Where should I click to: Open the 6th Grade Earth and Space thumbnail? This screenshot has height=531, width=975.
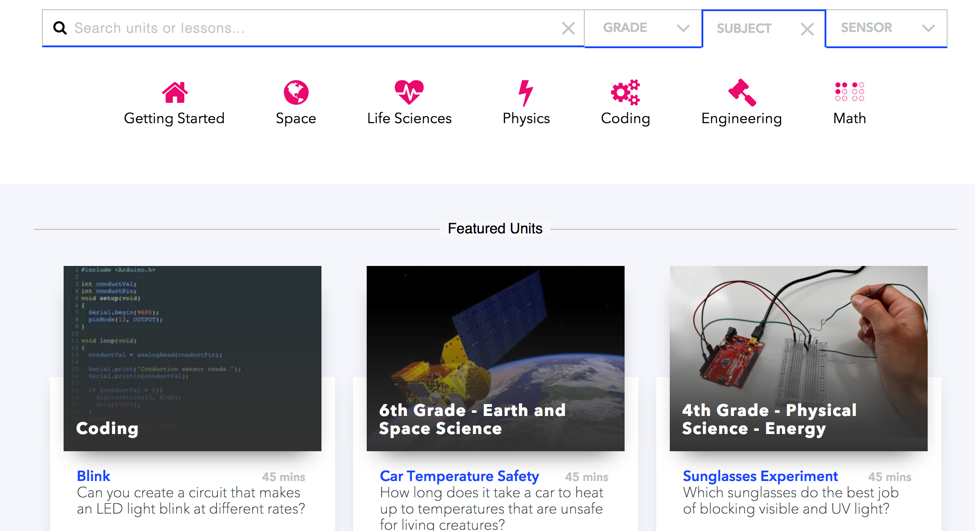coord(496,358)
